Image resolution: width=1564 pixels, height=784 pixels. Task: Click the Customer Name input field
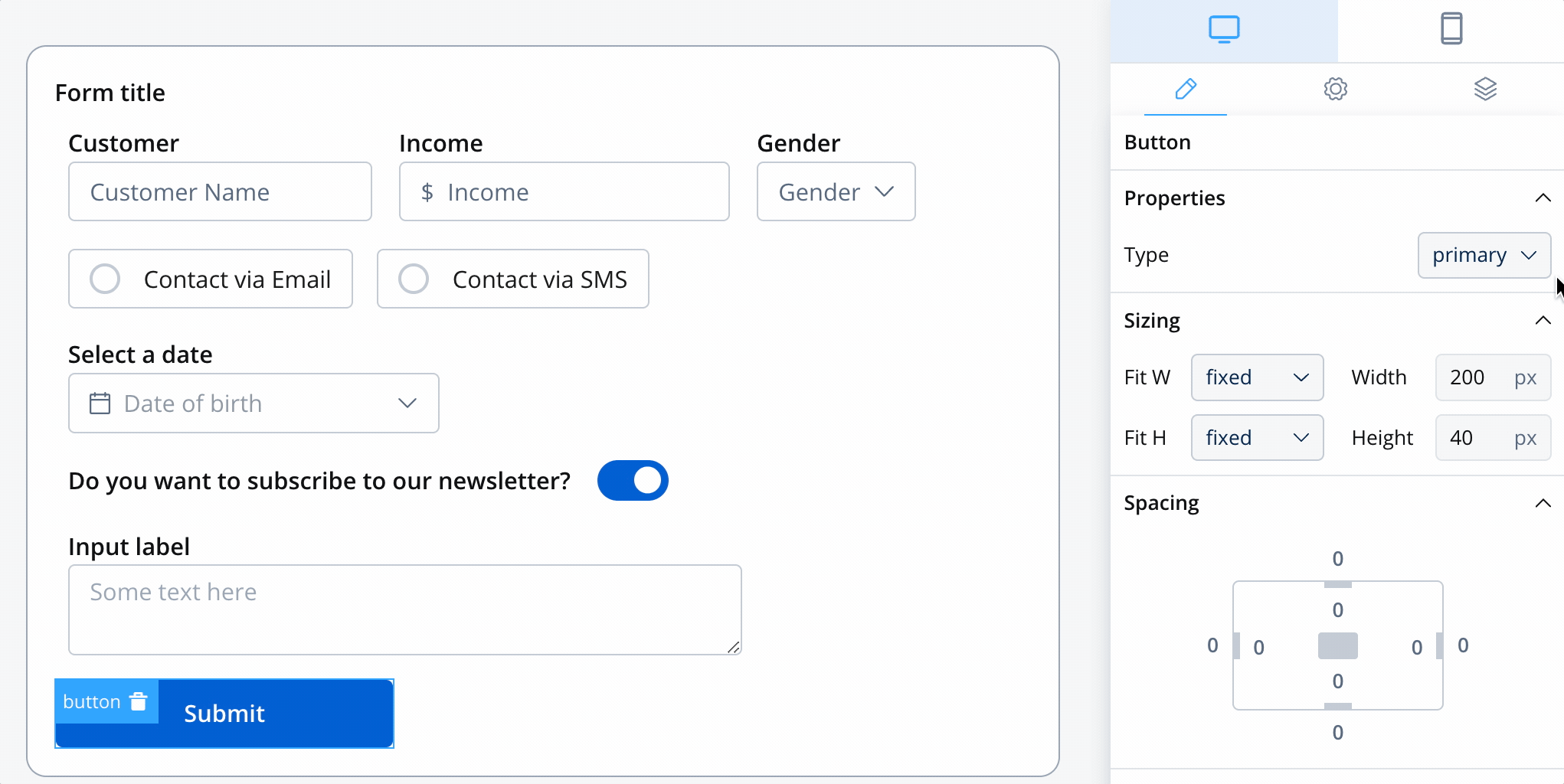click(221, 191)
